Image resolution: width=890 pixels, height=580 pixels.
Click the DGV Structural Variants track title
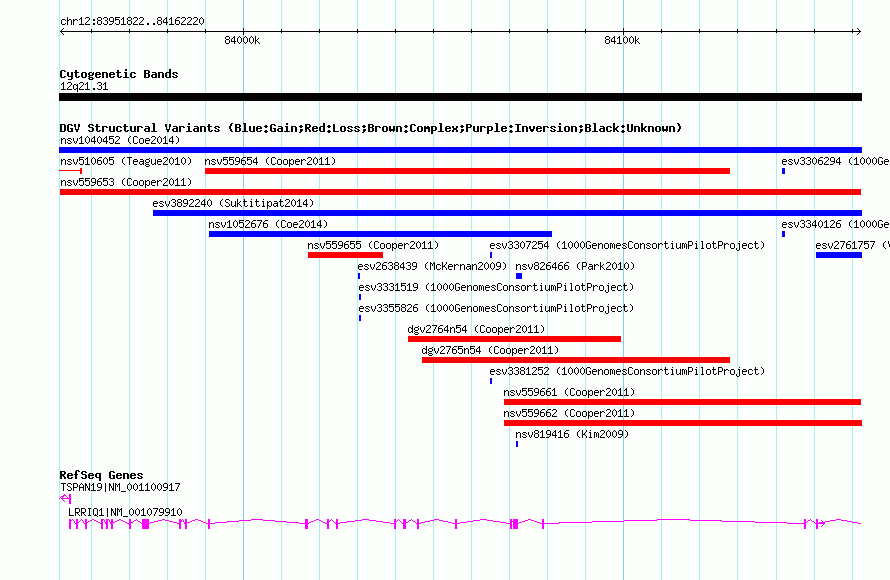pos(370,128)
